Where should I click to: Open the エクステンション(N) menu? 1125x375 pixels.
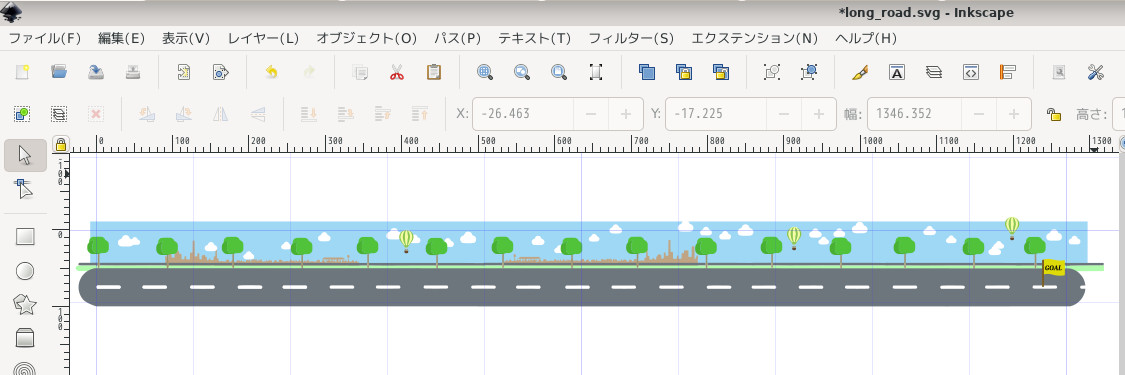click(754, 38)
